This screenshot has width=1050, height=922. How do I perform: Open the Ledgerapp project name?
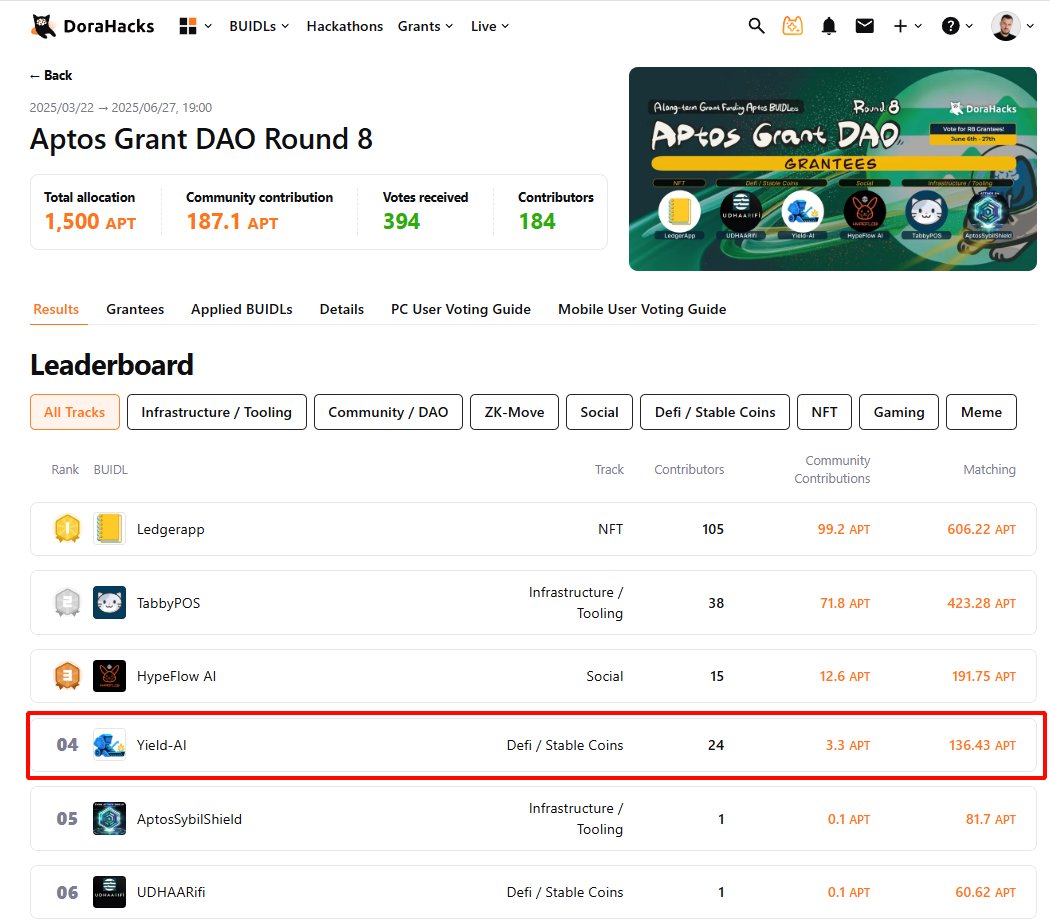(171, 529)
